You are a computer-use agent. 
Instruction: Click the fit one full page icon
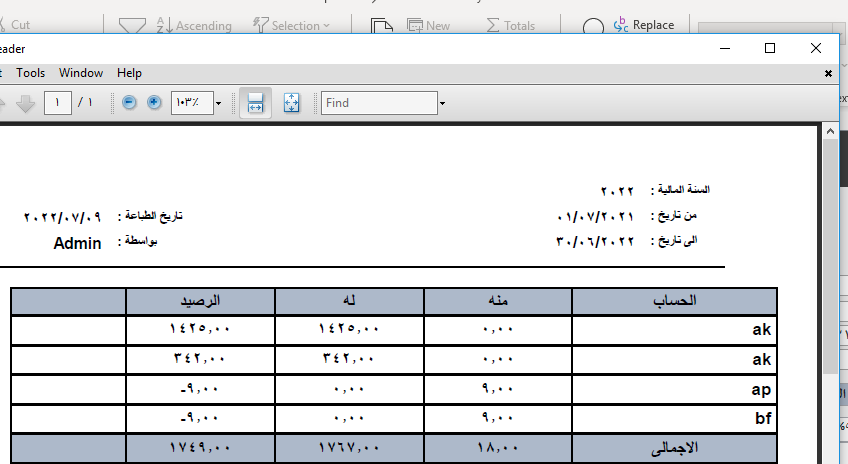pyautogui.click(x=292, y=103)
